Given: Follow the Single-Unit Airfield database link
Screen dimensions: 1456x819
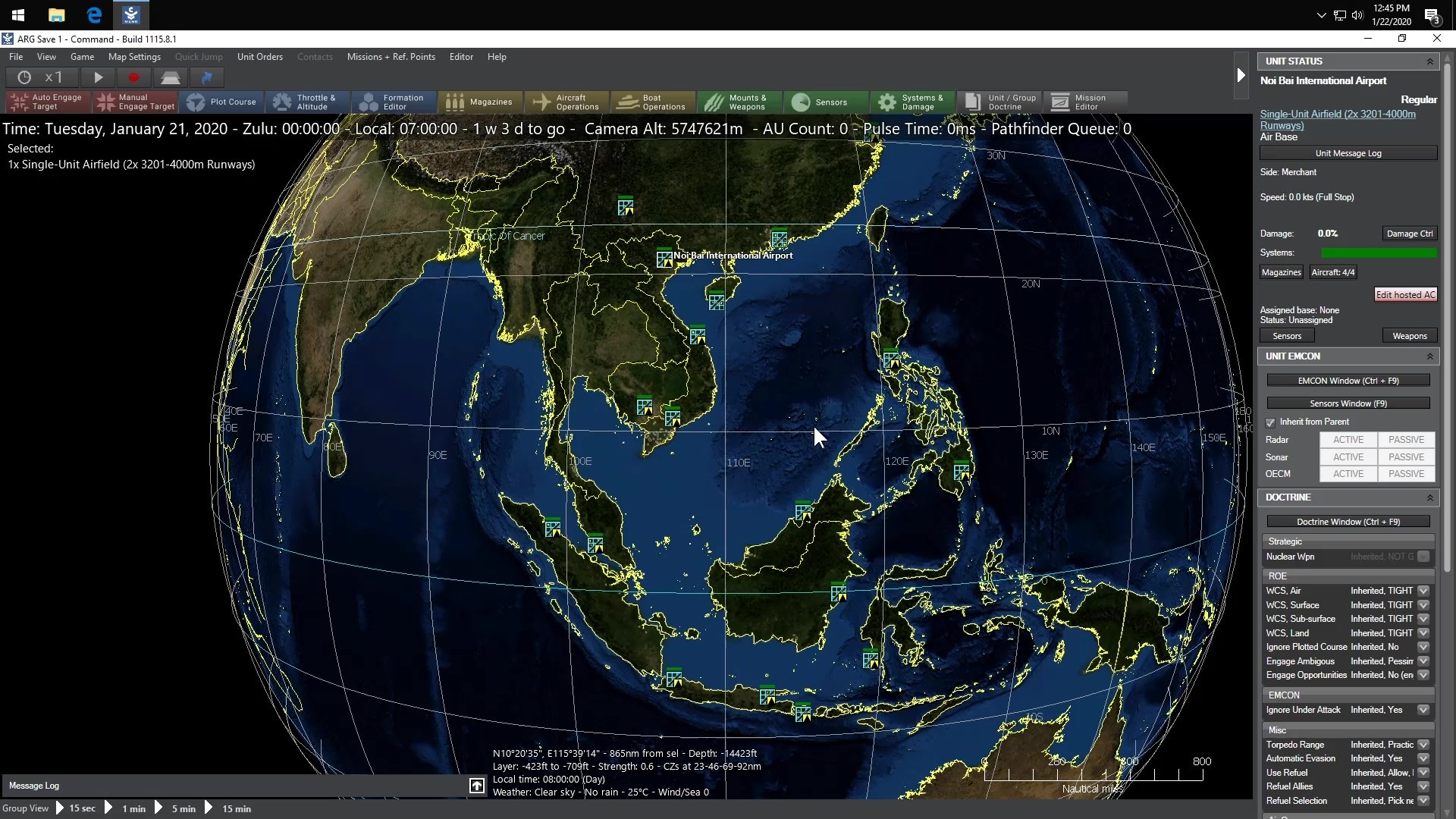Looking at the screenshot, I should [1338, 120].
